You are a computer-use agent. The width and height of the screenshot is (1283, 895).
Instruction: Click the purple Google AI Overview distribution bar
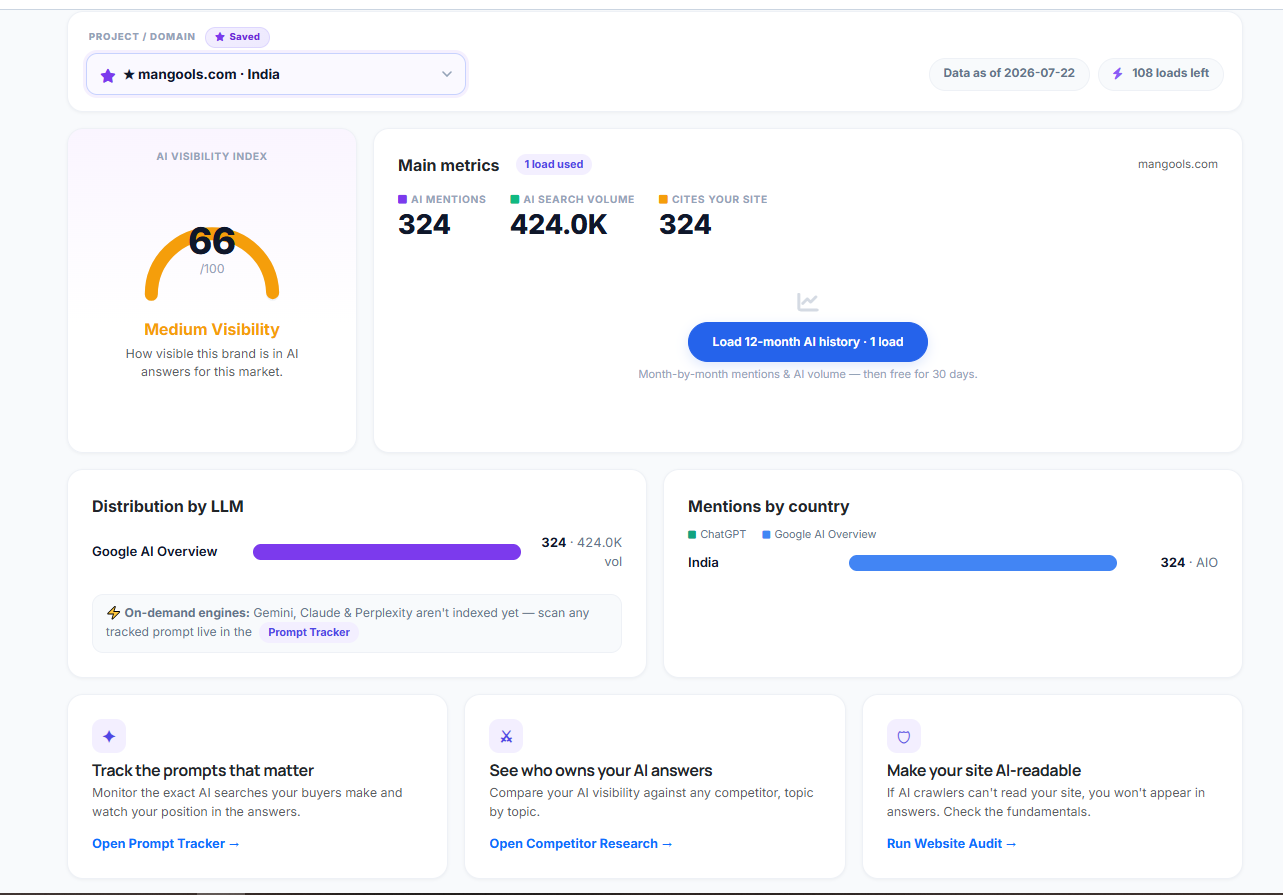tap(387, 552)
